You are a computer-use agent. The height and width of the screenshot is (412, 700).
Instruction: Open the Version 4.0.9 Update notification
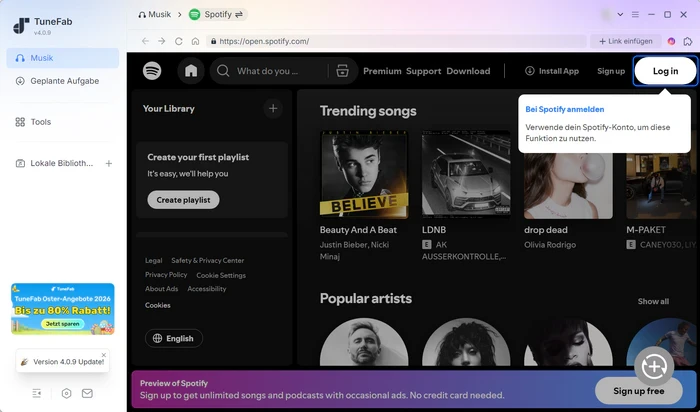point(62,362)
